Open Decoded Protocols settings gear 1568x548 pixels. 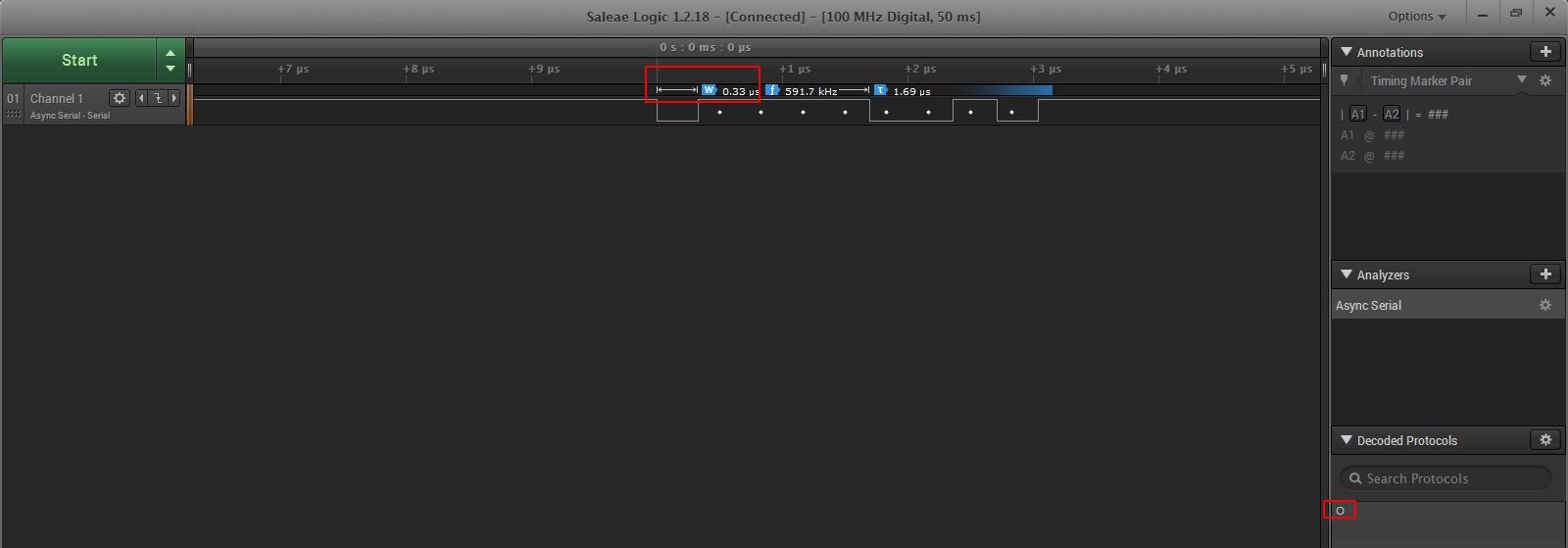pos(1545,440)
